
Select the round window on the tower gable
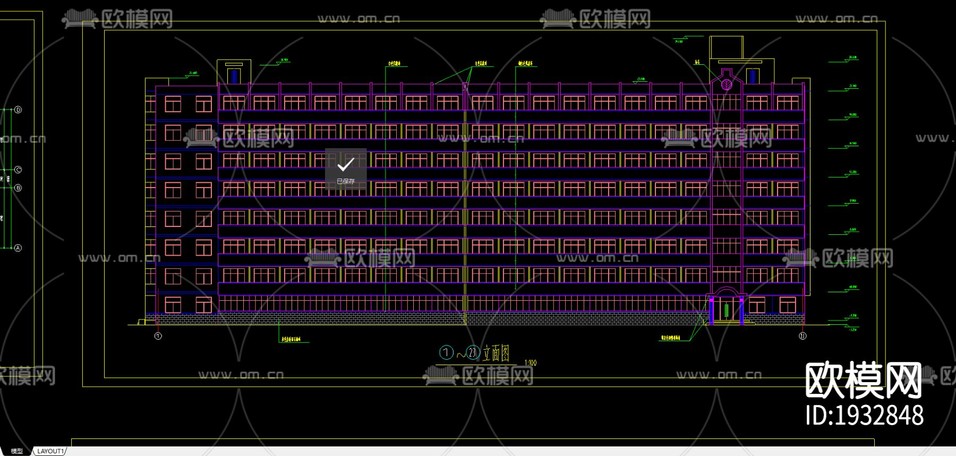726,84
